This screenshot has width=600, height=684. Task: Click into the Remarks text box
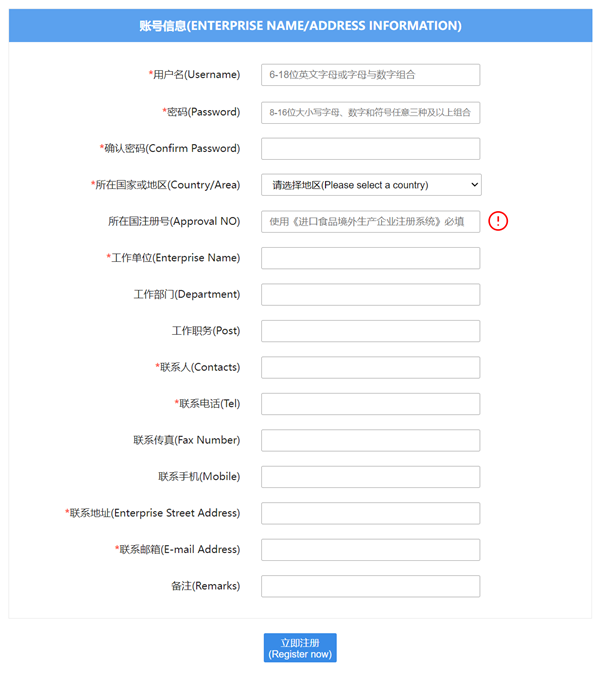point(370,586)
